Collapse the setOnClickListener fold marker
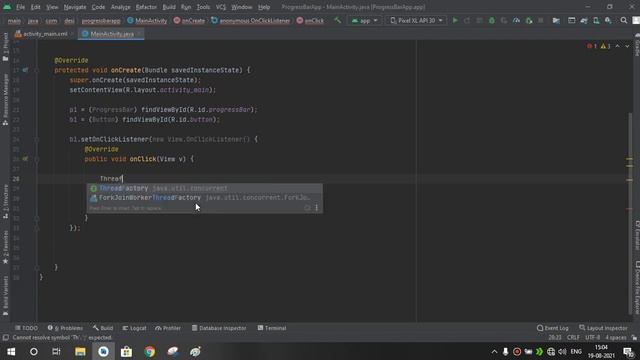Viewport: 640px width, 360px height. [36, 139]
